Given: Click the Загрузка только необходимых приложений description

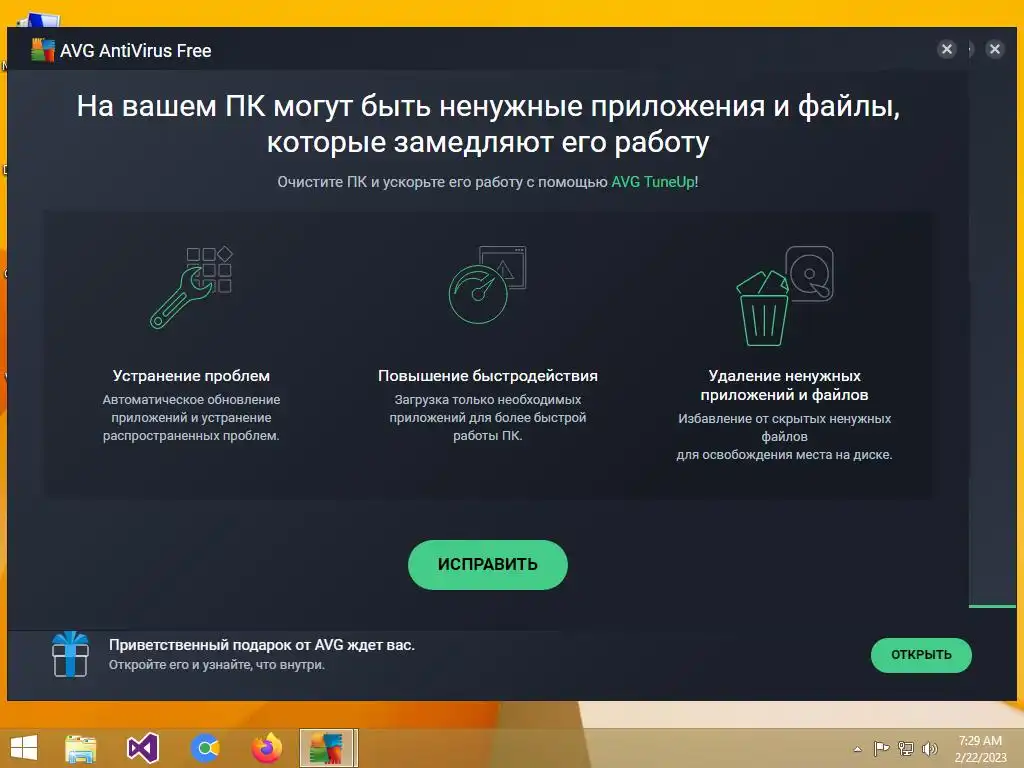Looking at the screenshot, I should pyautogui.click(x=487, y=417).
